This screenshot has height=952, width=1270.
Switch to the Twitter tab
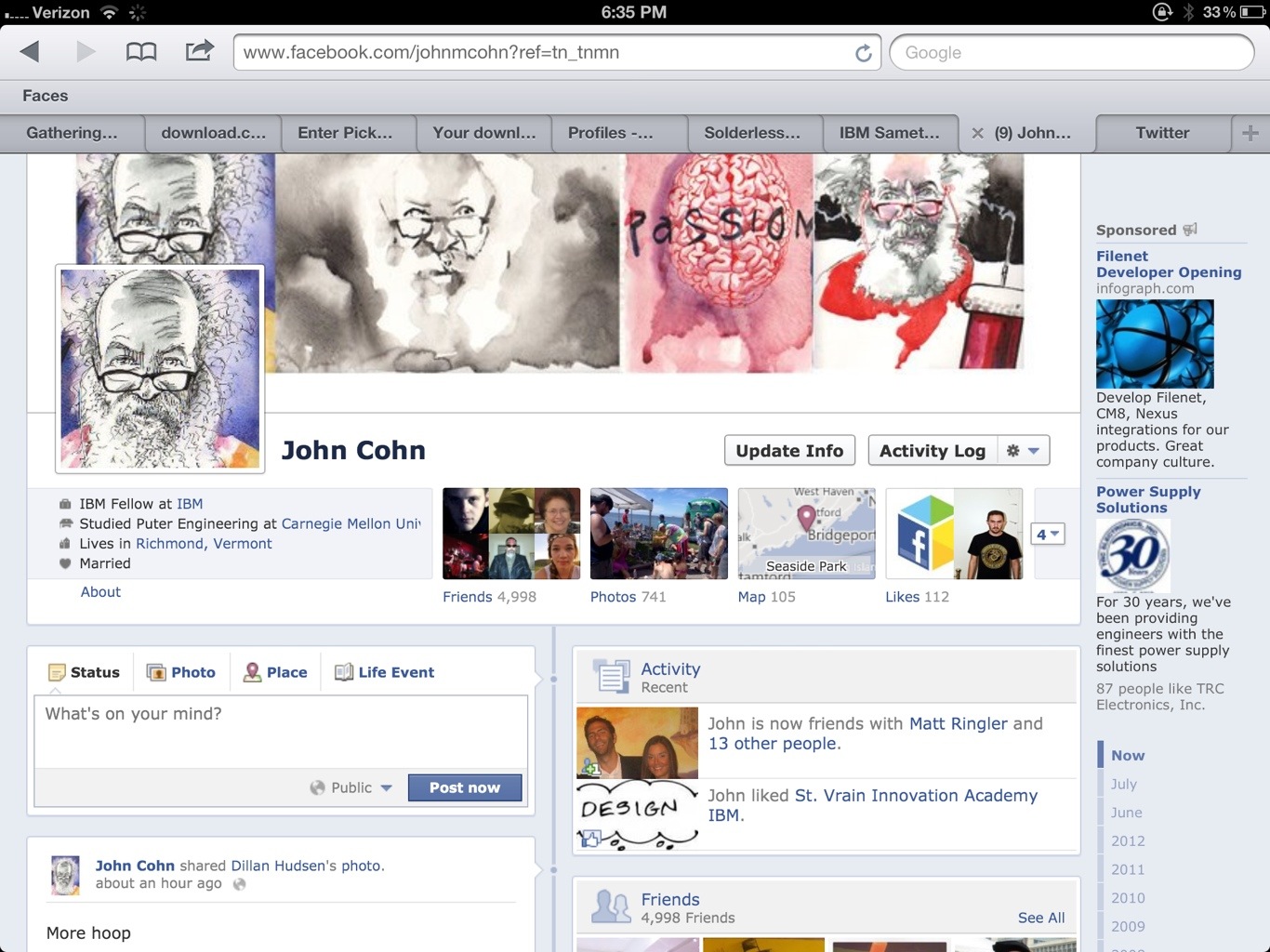(1162, 133)
